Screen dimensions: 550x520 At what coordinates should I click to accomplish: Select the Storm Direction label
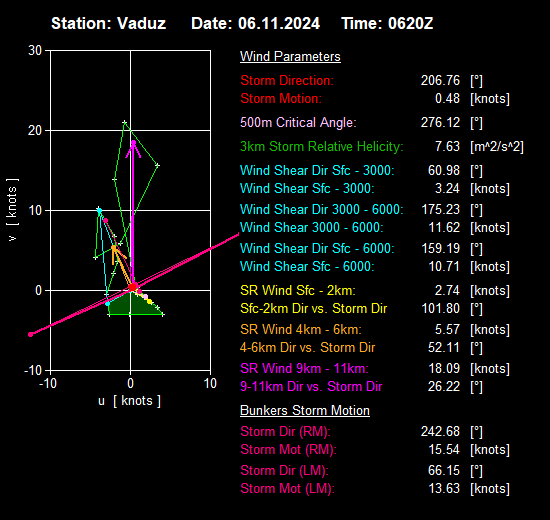coord(287,80)
